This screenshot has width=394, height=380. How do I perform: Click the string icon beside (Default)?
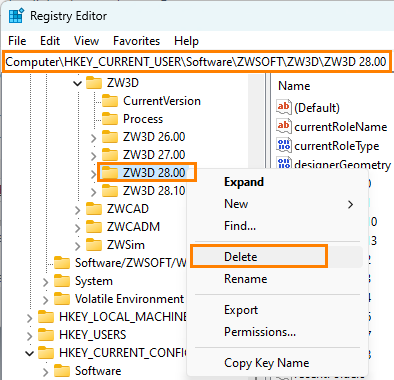click(284, 107)
